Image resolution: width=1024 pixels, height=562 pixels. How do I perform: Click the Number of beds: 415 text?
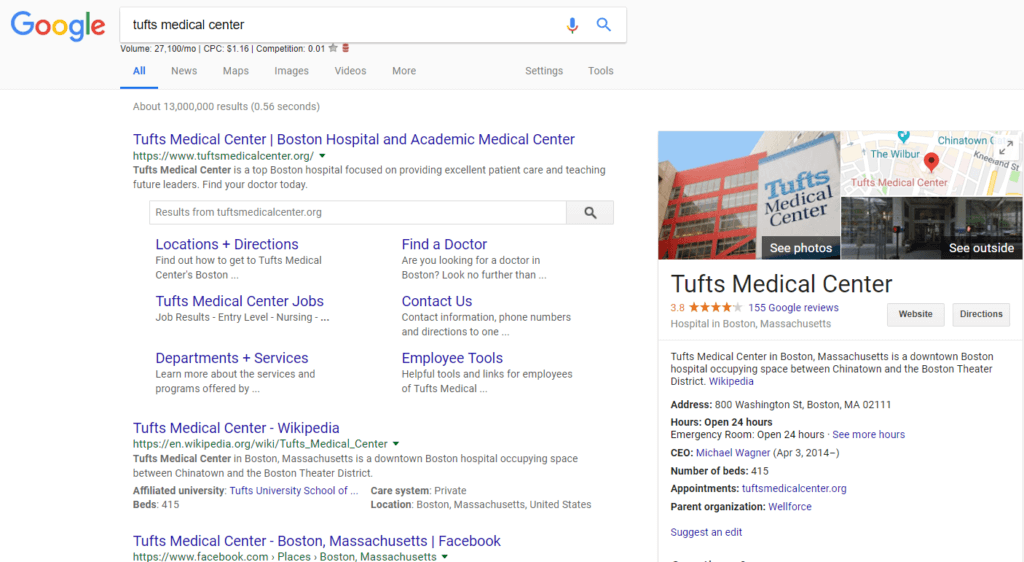[719, 471]
